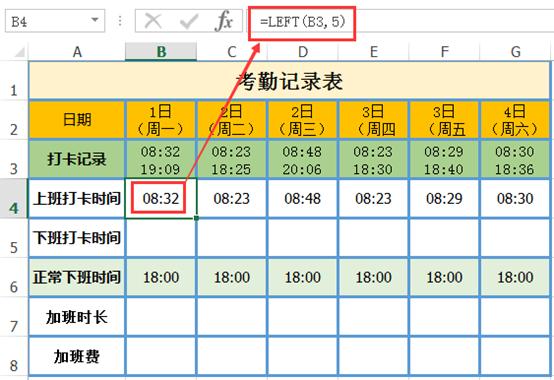554x380 pixels.
Task: Select cell with 08:29 18:40
Action: click(x=444, y=159)
